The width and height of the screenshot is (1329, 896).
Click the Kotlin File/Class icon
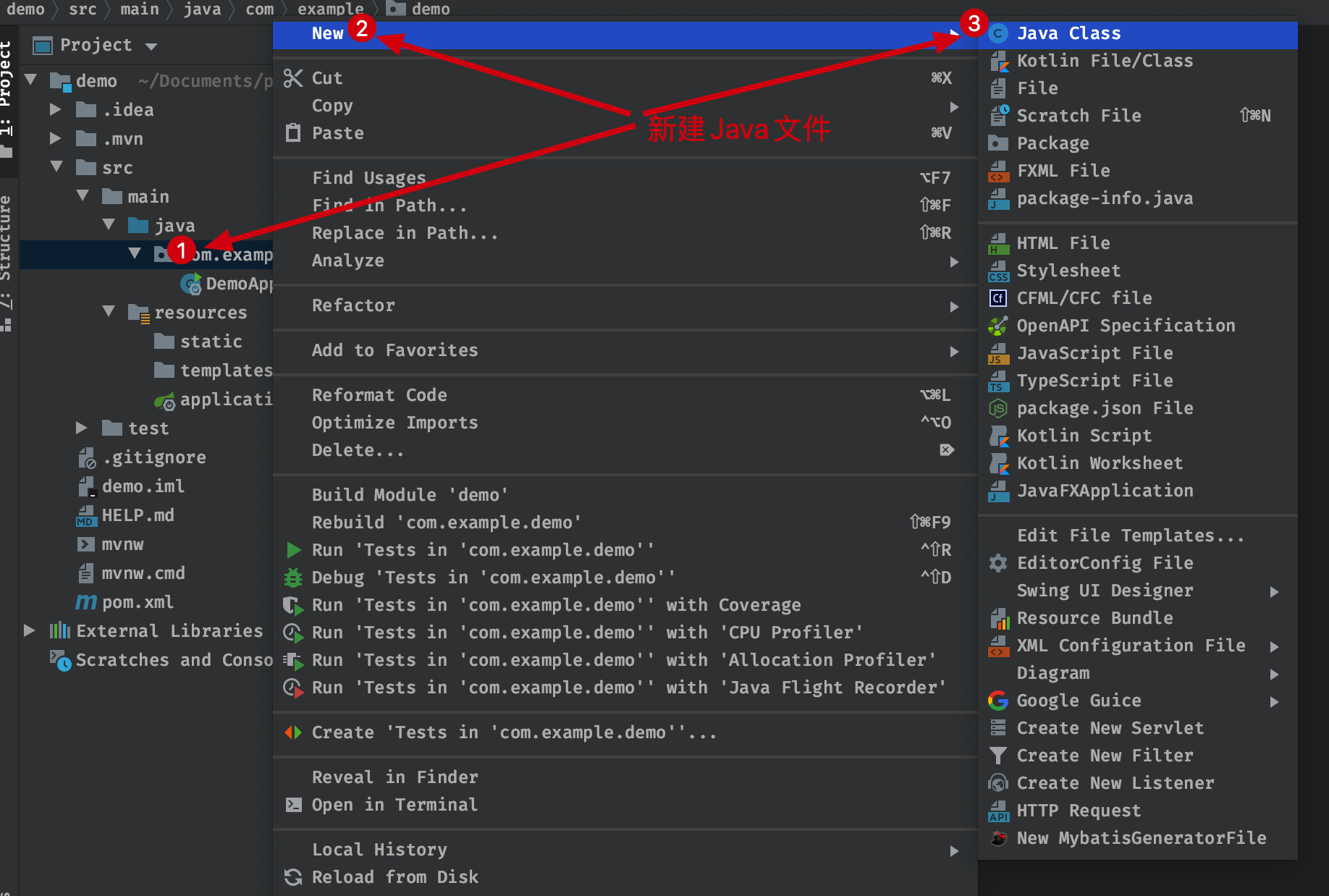[x=999, y=61]
